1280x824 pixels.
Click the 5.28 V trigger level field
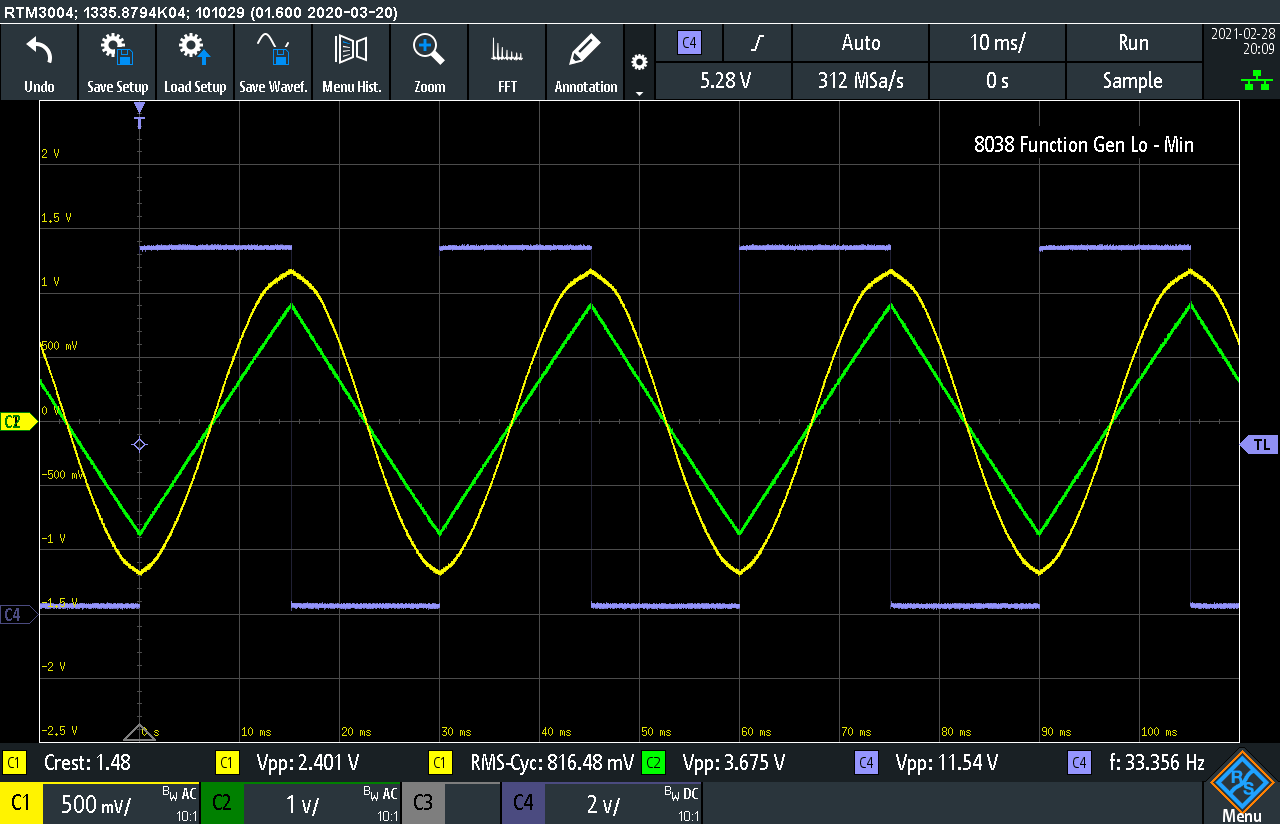click(723, 81)
